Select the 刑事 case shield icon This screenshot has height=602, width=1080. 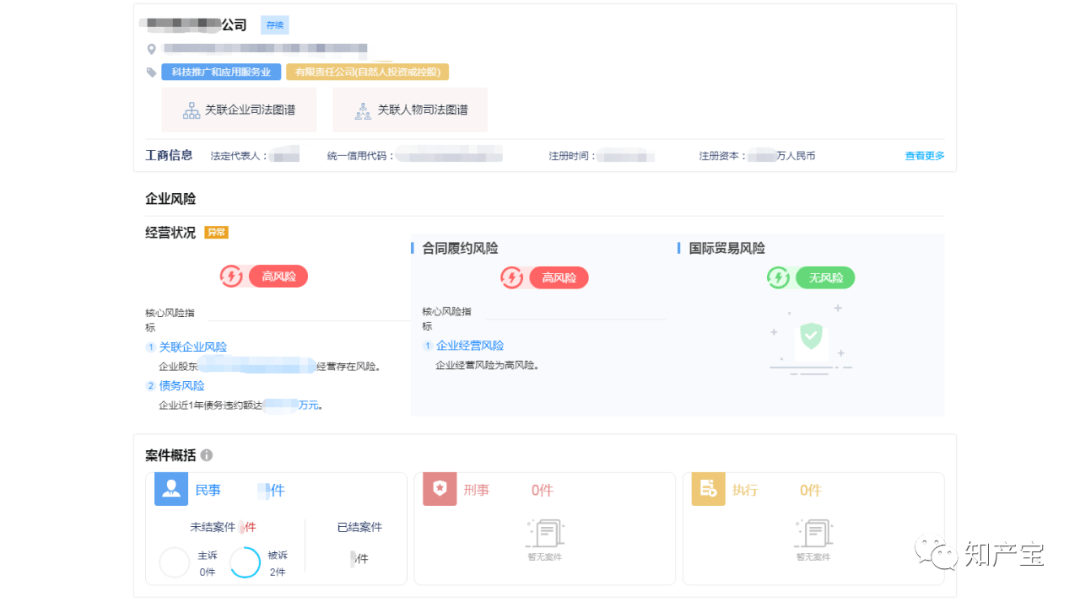[439, 489]
